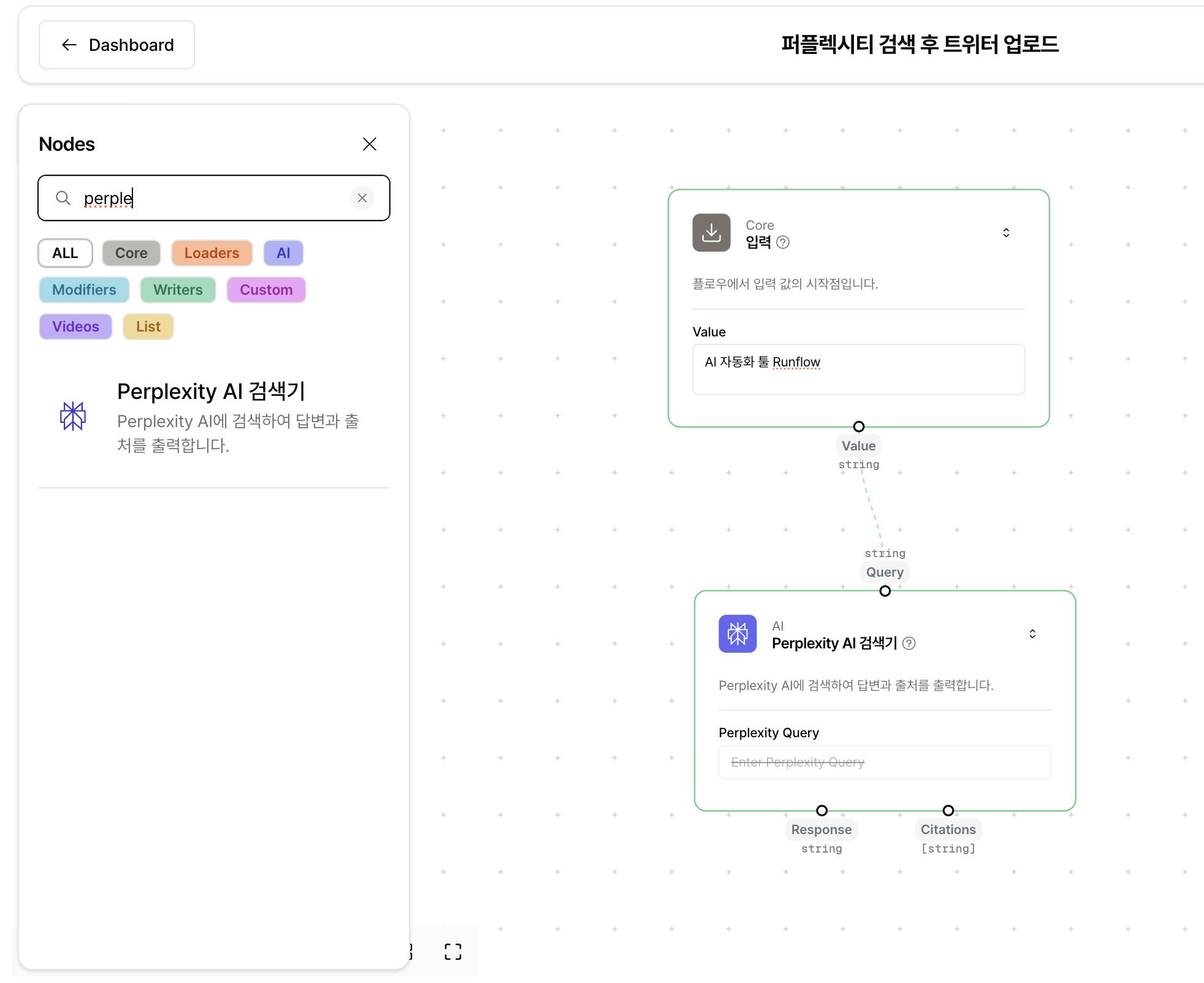The width and height of the screenshot is (1204, 983).
Task: Click the flow title 퍼플렉시티 검색 후 트위터 업로드
Action: pyautogui.click(x=920, y=44)
